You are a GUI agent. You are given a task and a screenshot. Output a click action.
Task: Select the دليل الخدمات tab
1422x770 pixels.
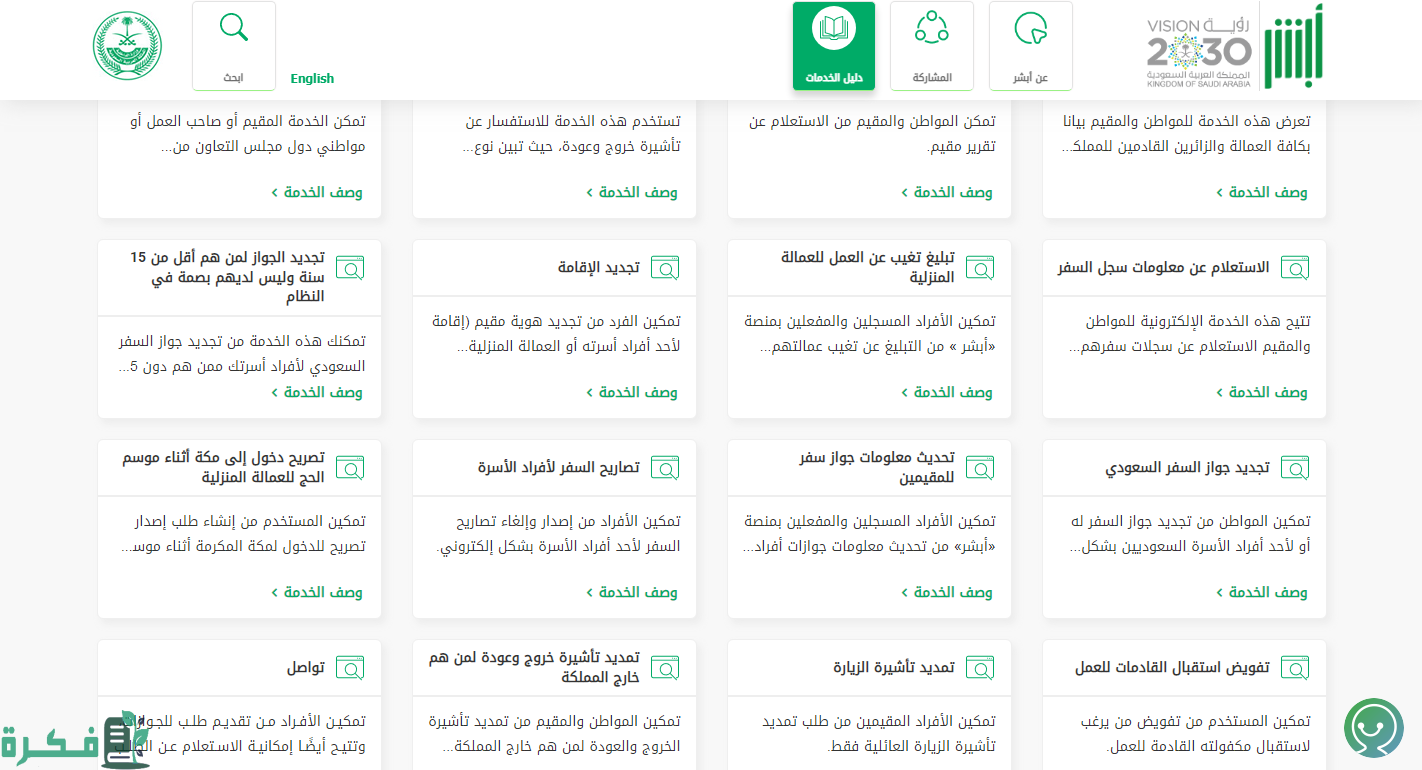pos(833,46)
